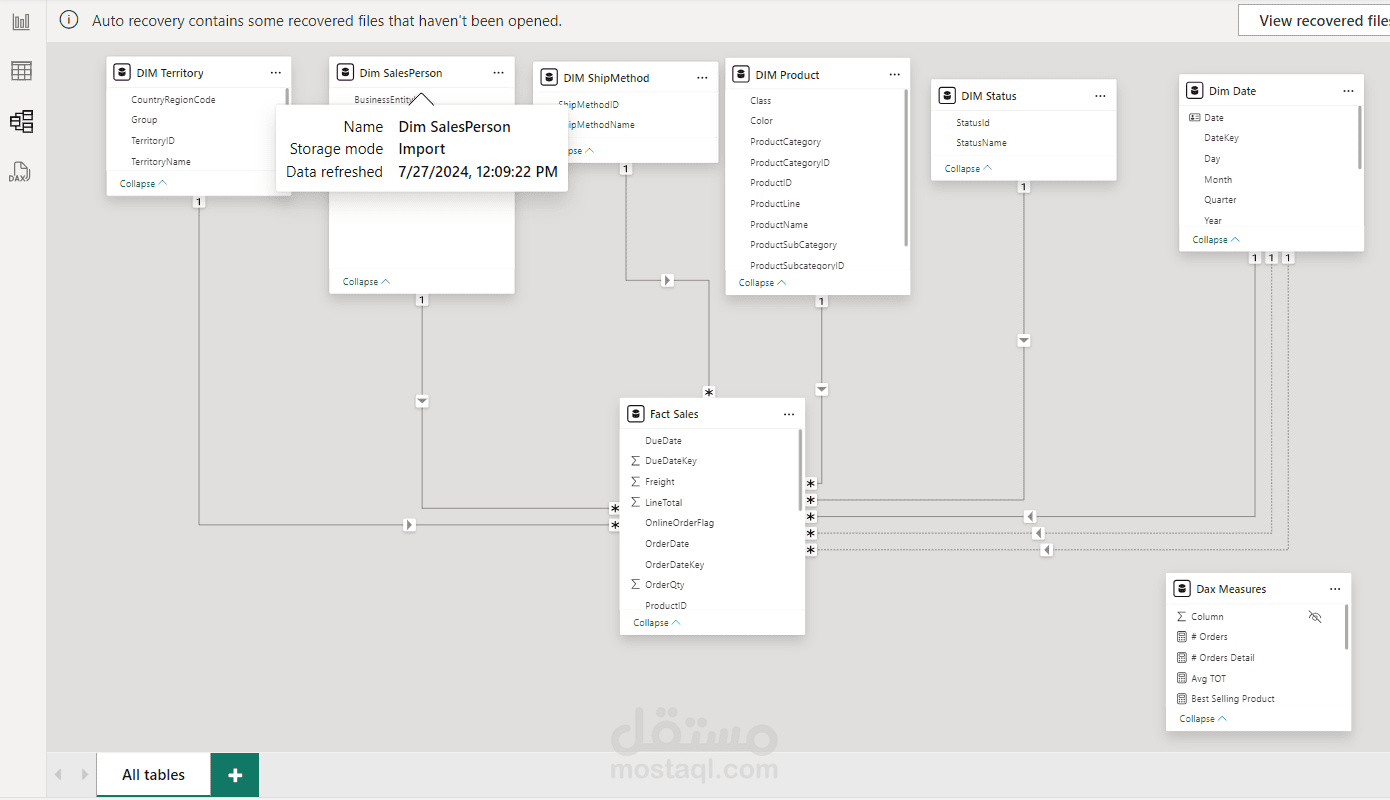Open more options for Dim Date table

pyautogui.click(x=1348, y=91)
